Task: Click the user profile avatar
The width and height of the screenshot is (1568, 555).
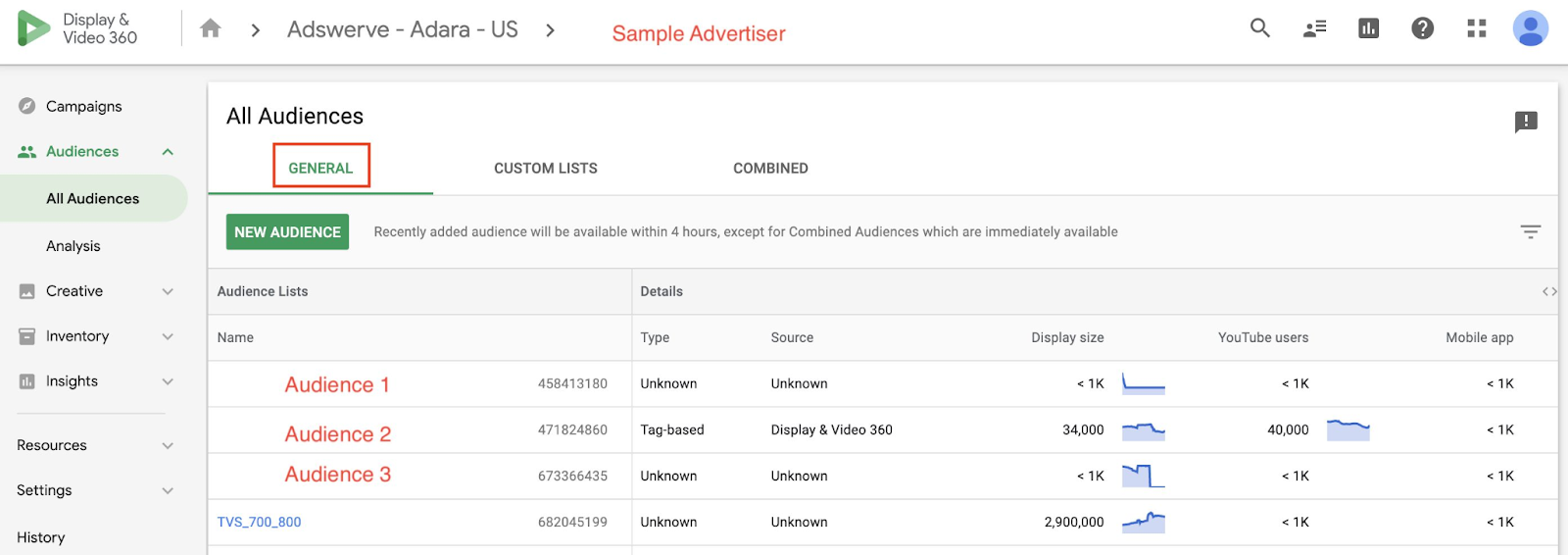Action: click(x=1531, y=28)
